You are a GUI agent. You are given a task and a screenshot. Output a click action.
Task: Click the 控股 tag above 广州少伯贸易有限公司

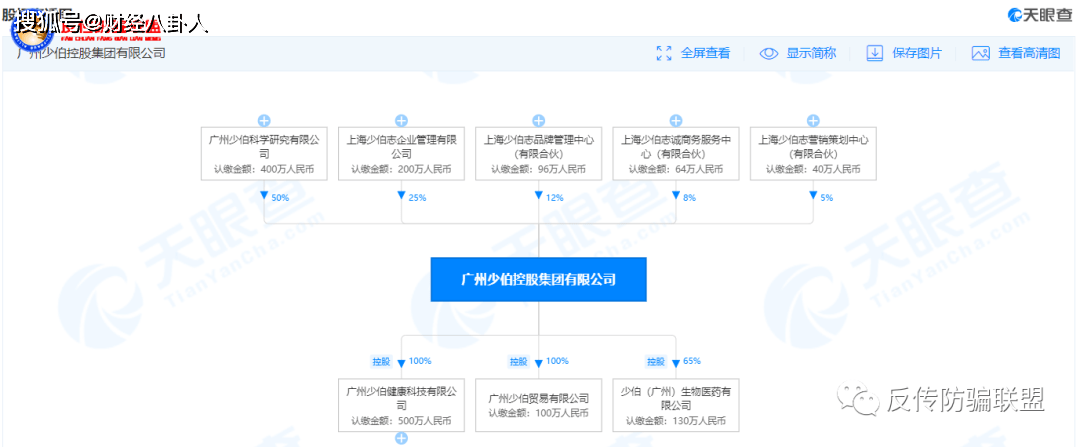pyautogui.click(x=517, y=361)
